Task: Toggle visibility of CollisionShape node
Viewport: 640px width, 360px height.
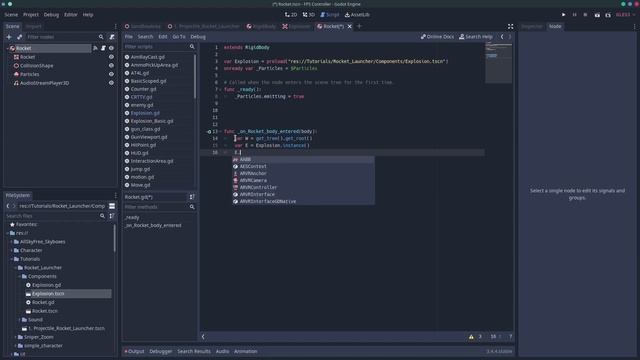Action: pos(111,66)
